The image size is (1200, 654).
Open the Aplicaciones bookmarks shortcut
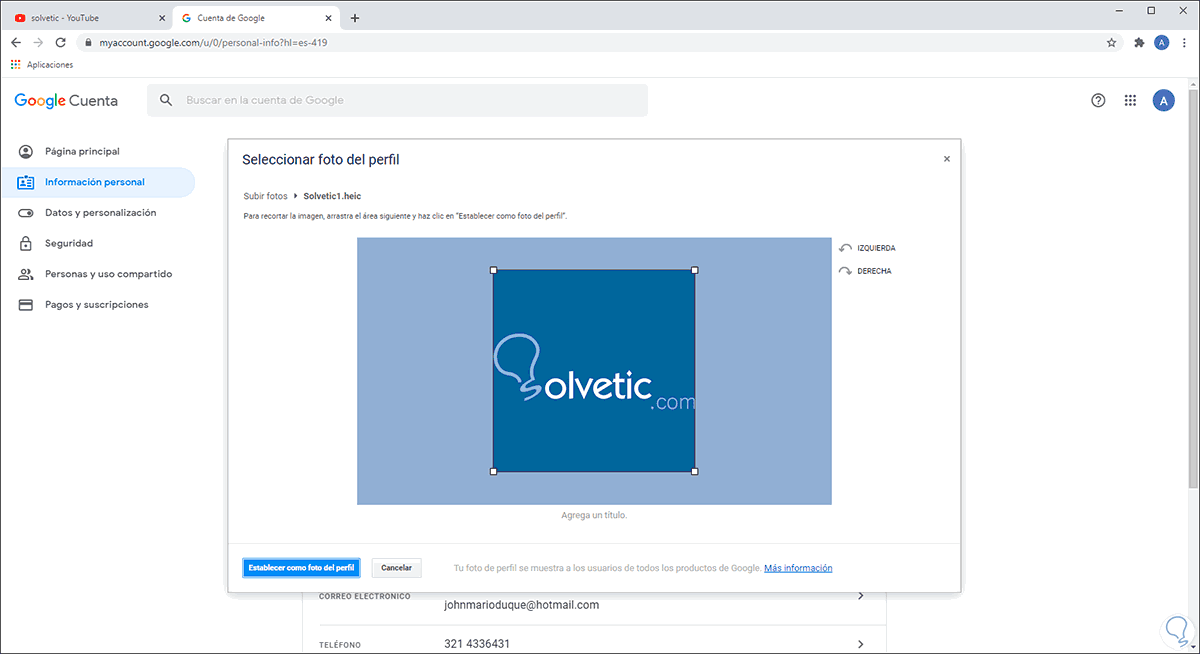click(x=42, y=64)
